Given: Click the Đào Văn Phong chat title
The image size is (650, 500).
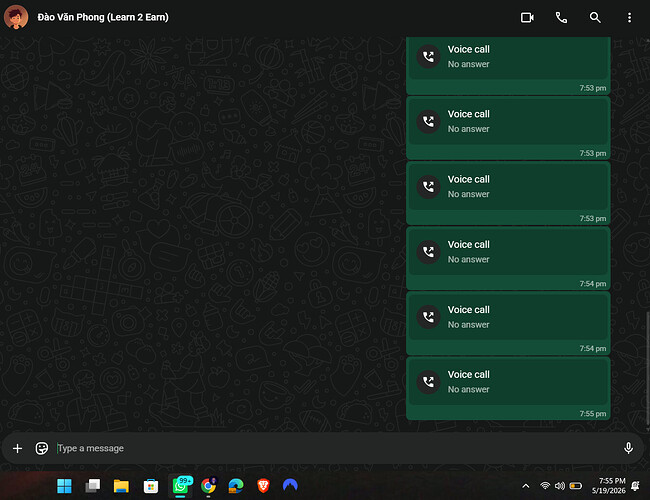Looking at the screenshot, I should [x=103, y=17].
